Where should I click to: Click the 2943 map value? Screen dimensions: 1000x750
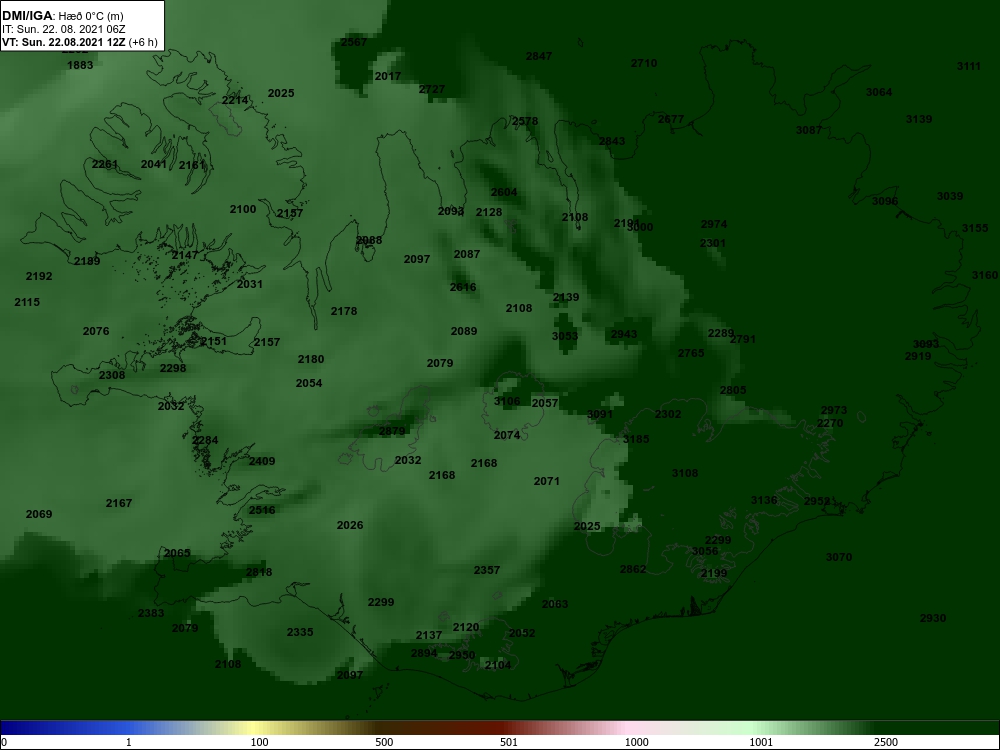point(624,334)
